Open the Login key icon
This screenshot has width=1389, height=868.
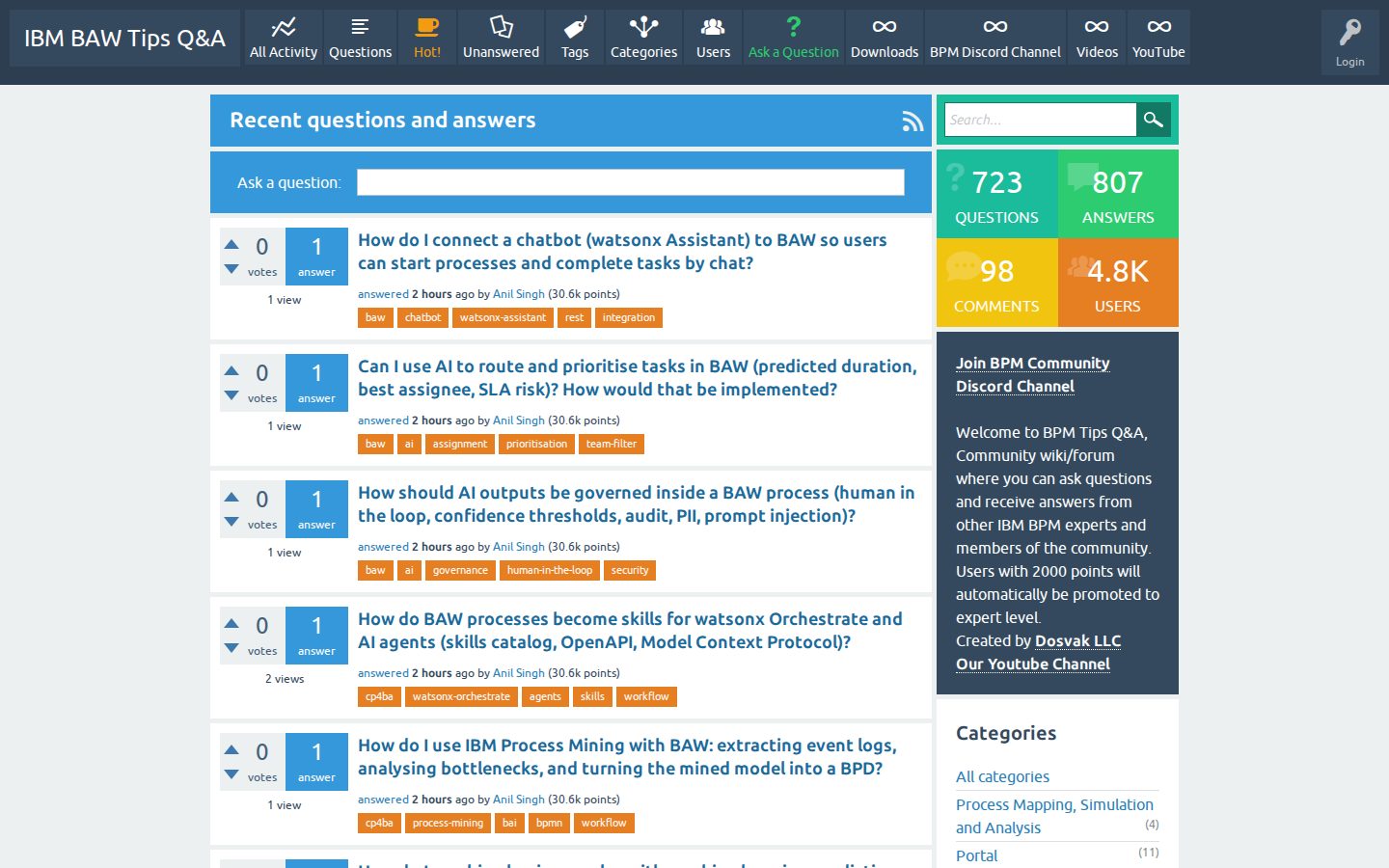pyautogui.click(x=1349, y=41)
